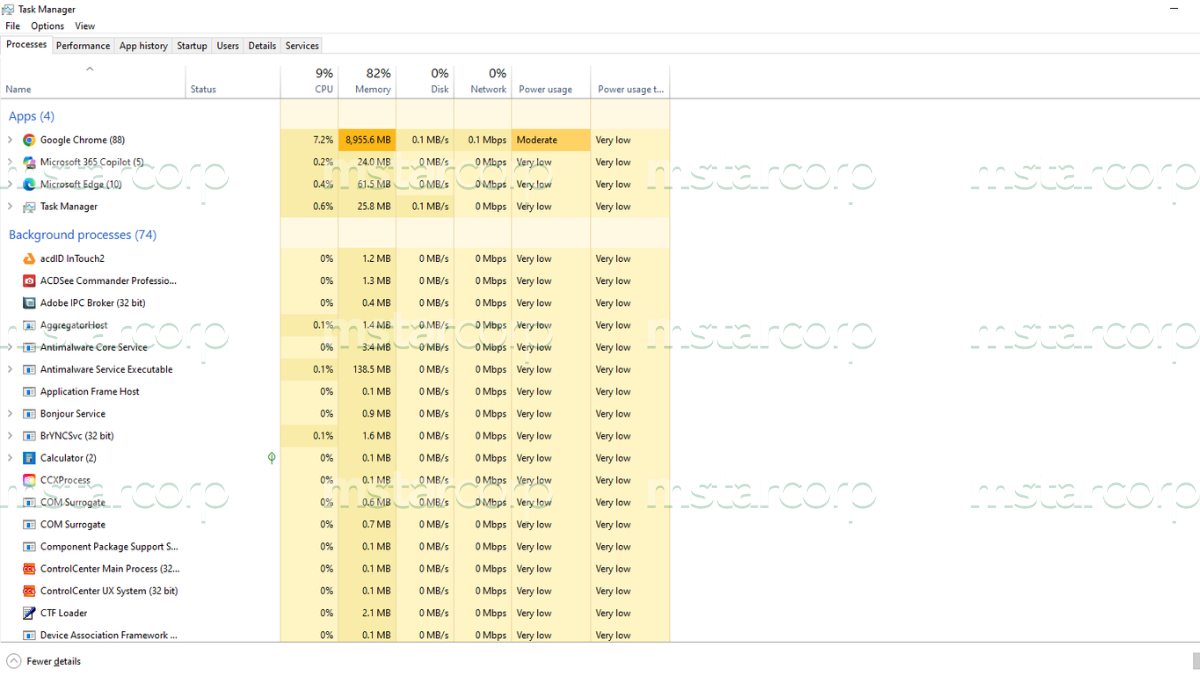
Task: Click the BrYNCSvc (32 bit) icon
Action: click(29, 436)
